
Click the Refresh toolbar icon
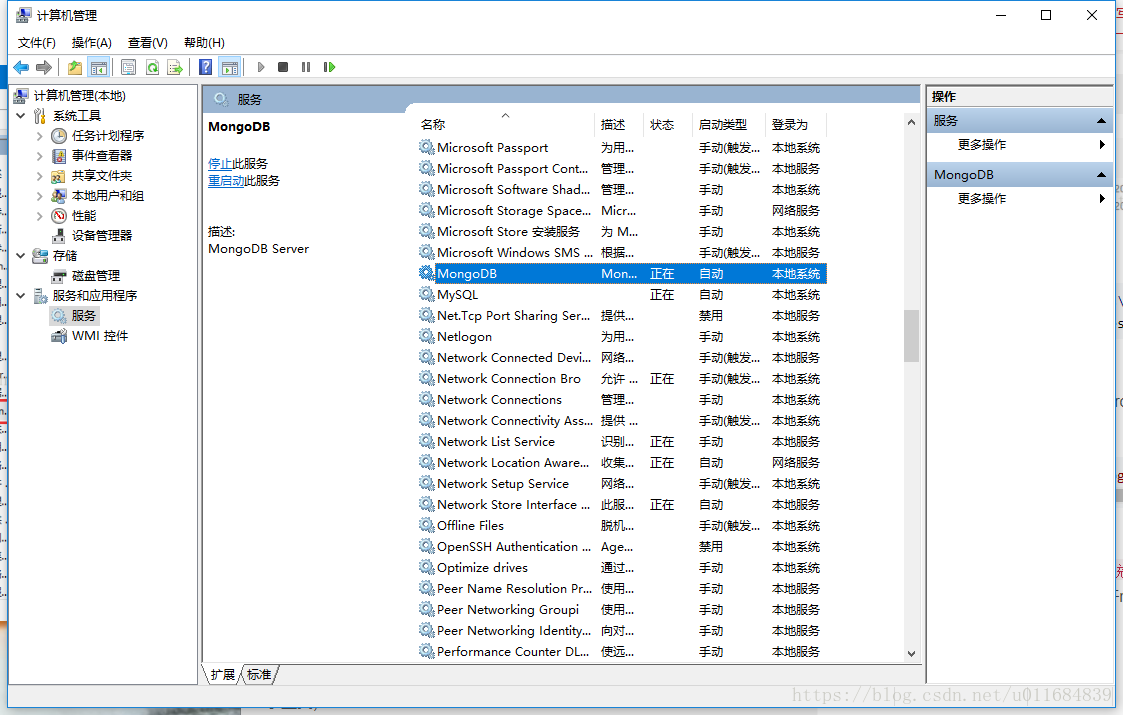pos(153,67)
